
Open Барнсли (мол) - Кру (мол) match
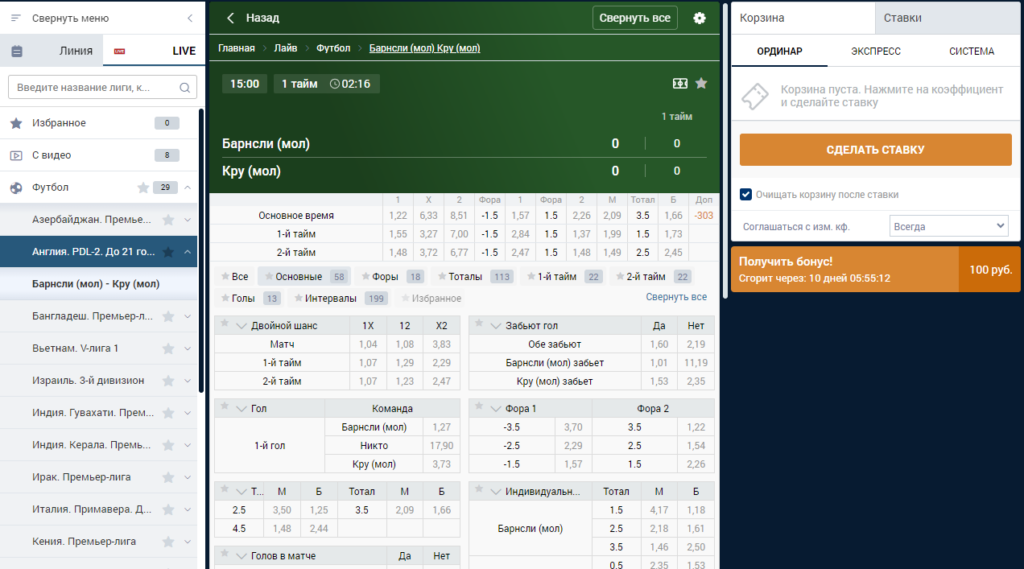[99, 284]
